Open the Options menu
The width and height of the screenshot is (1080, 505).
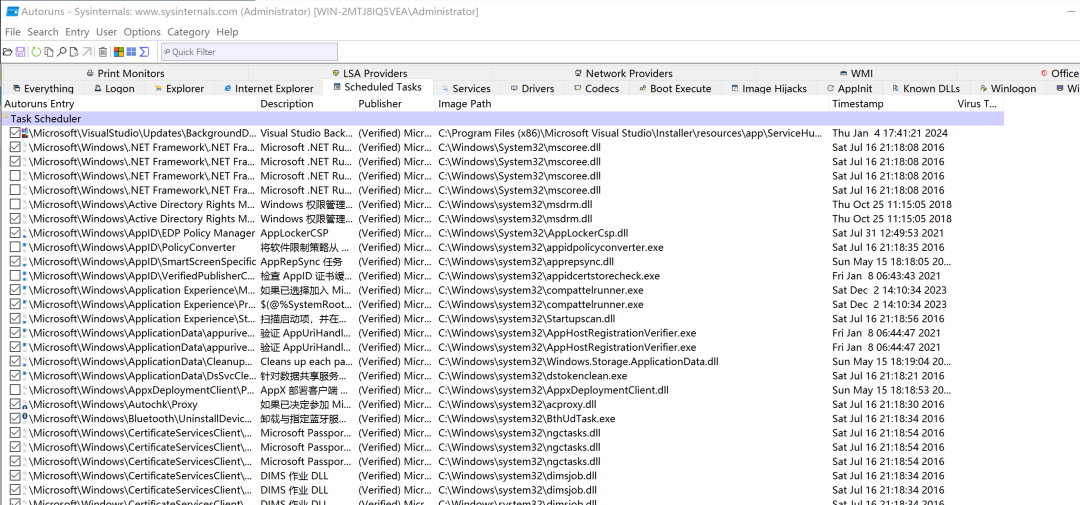pyautogui.click(x=142, y=32)
